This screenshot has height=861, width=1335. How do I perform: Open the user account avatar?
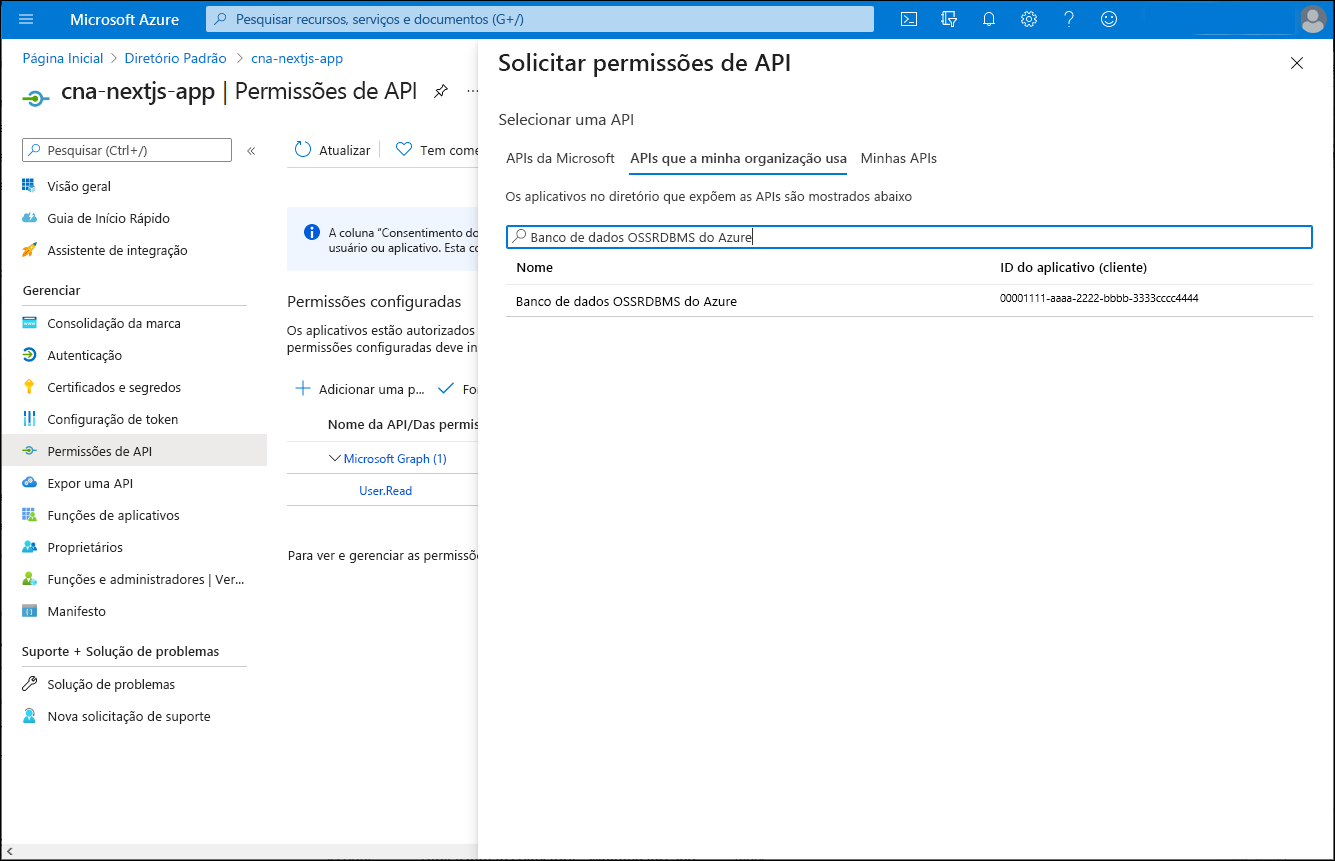pyautogui.click(x=1312, y=19)
